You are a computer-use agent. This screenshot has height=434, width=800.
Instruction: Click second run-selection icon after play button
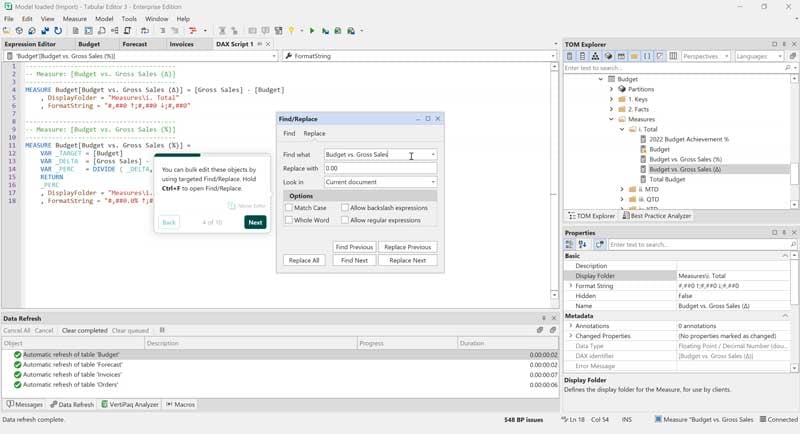coord(338,31)
